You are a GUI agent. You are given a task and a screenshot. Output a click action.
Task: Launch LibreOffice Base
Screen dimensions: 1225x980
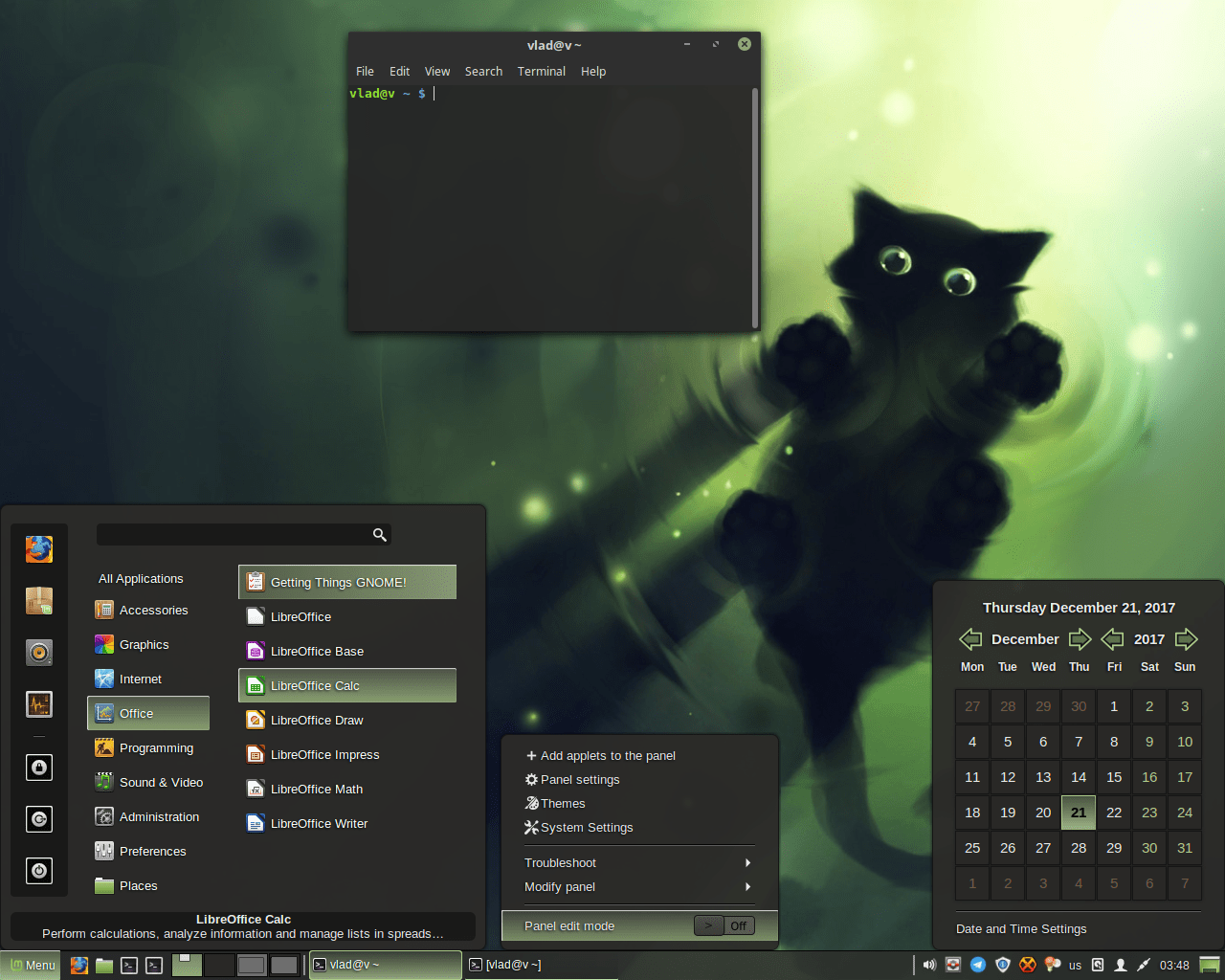point(347,651)
